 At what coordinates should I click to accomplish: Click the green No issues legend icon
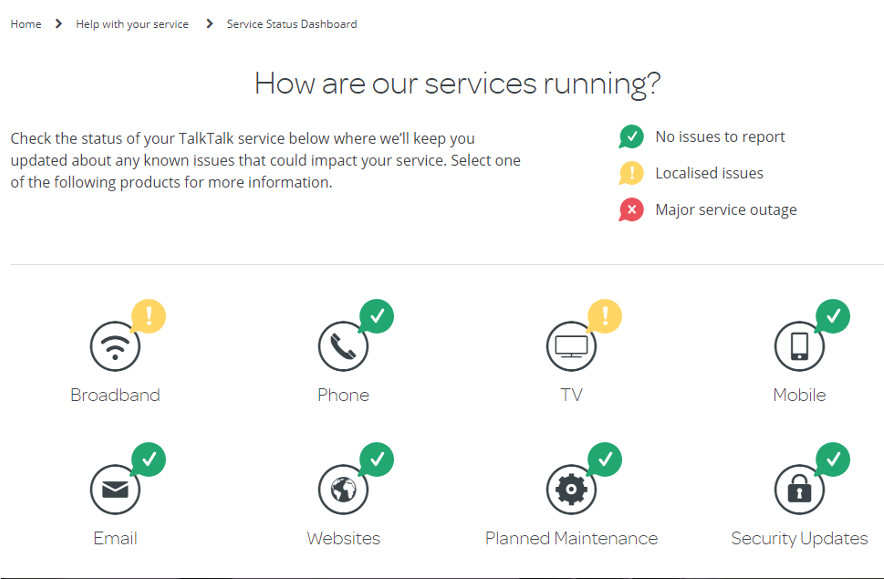coord(631,136)
